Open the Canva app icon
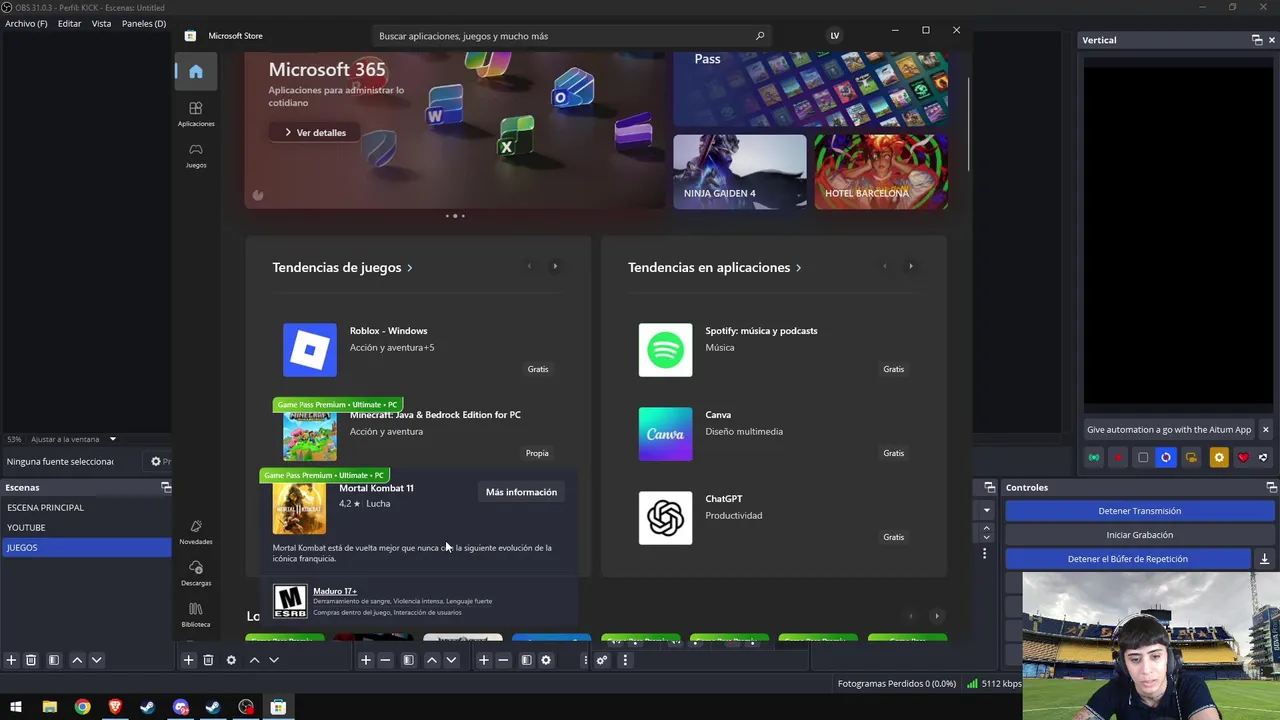The image size is (1280, 720). 665,434
